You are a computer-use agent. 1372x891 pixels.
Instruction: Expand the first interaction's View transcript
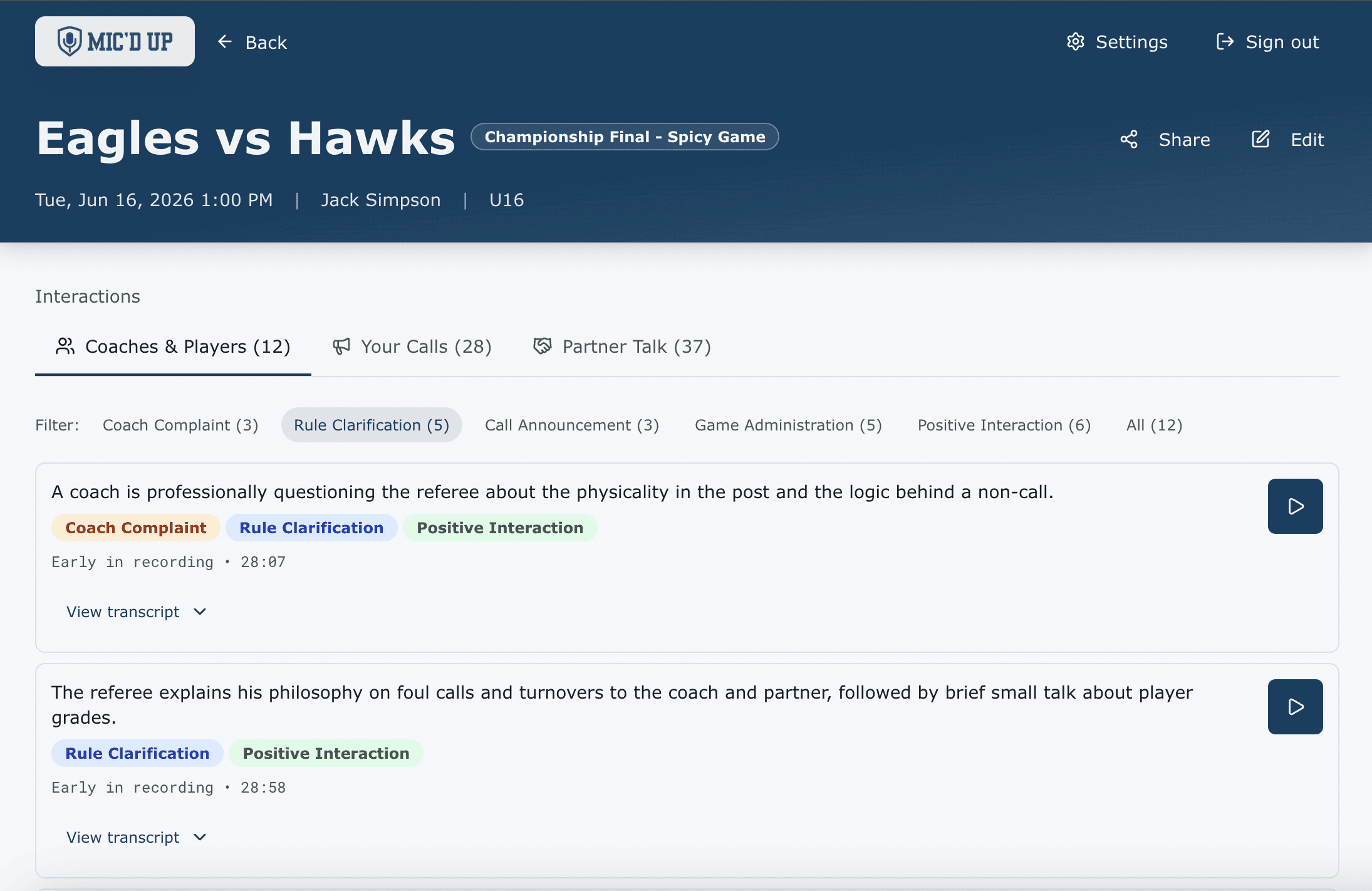(x=123, y=612)
